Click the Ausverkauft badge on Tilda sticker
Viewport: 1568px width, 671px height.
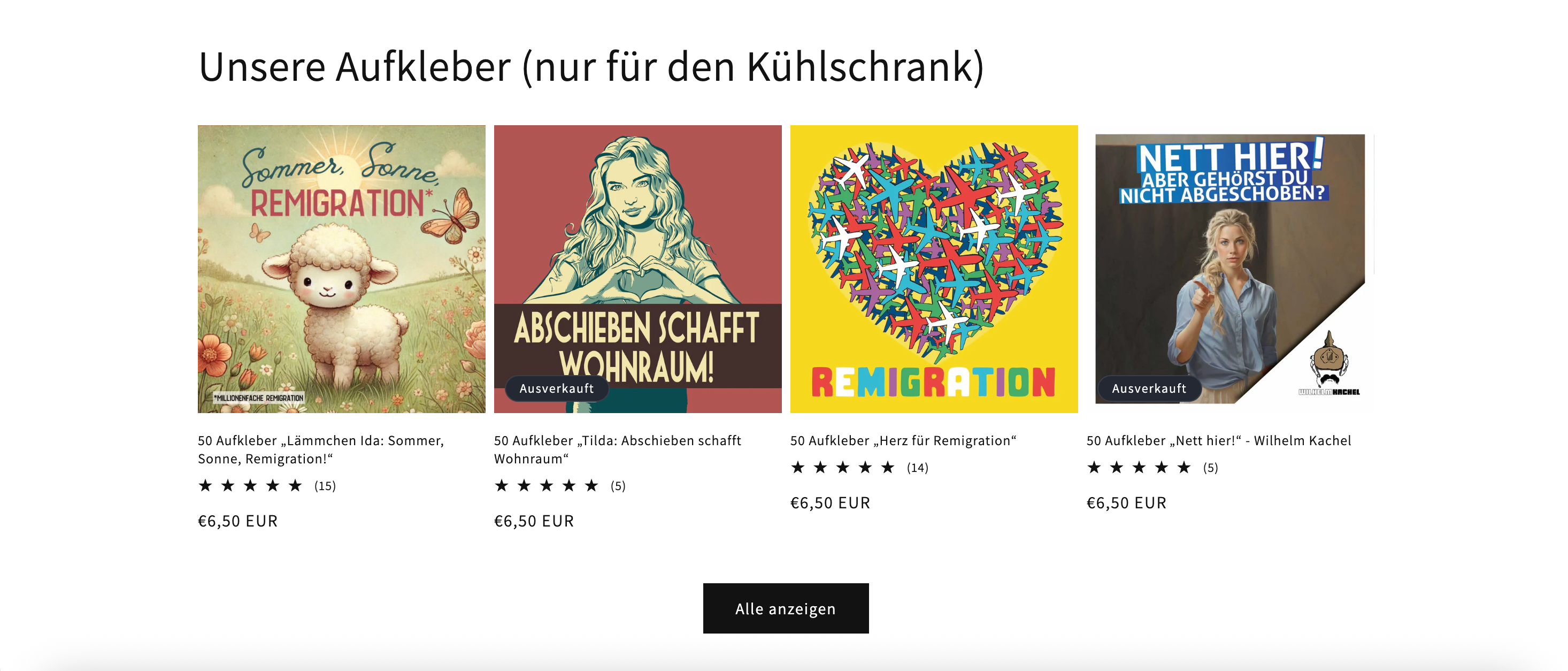click(x=556, y=388)
